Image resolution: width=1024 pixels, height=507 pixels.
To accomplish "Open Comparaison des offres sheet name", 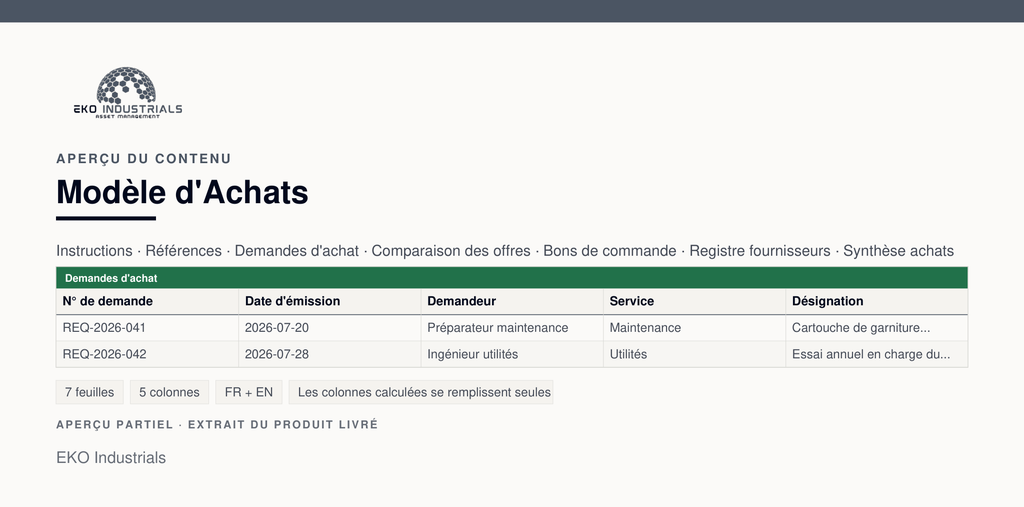I will [x=451, y=251].
